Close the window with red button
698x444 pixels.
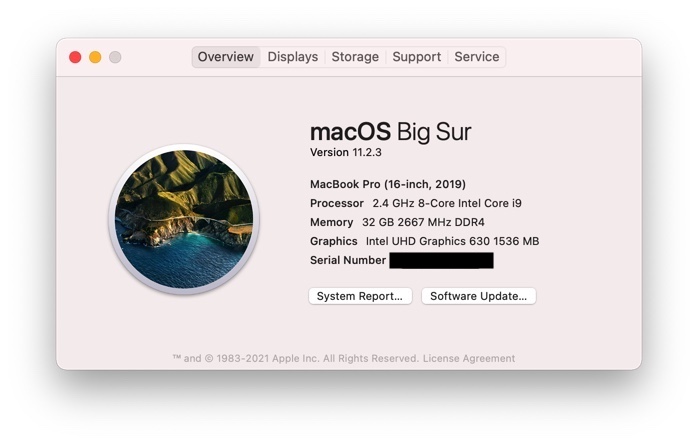coord(75,57)
